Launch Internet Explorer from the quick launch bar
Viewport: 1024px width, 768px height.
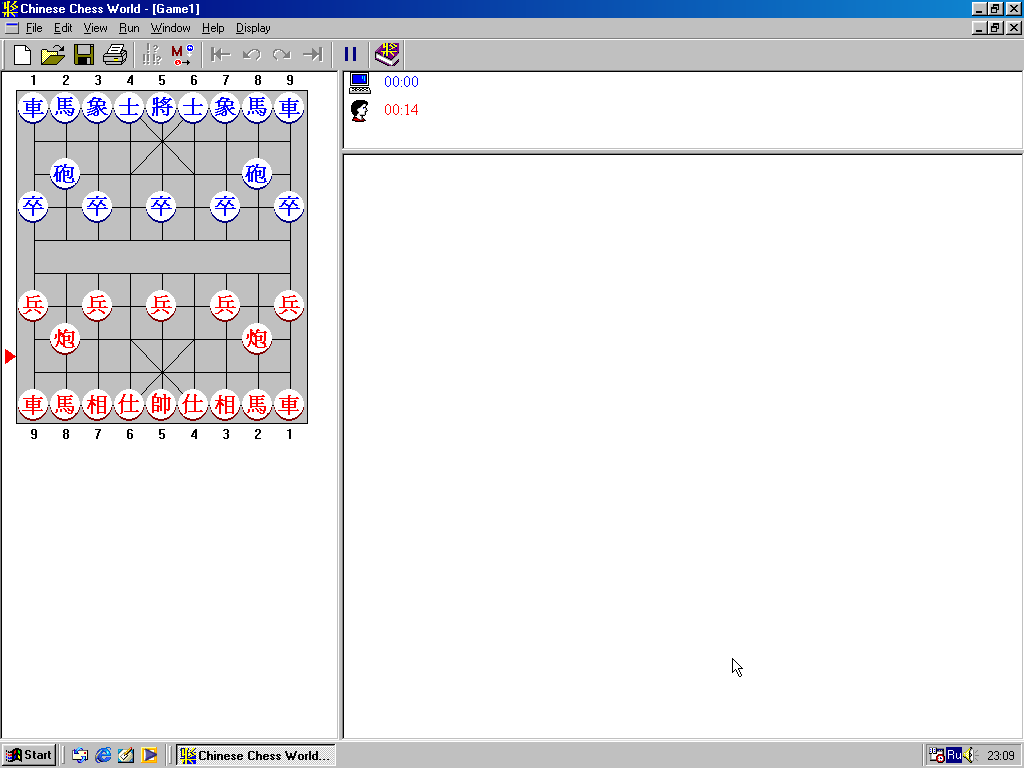(103, 755)
